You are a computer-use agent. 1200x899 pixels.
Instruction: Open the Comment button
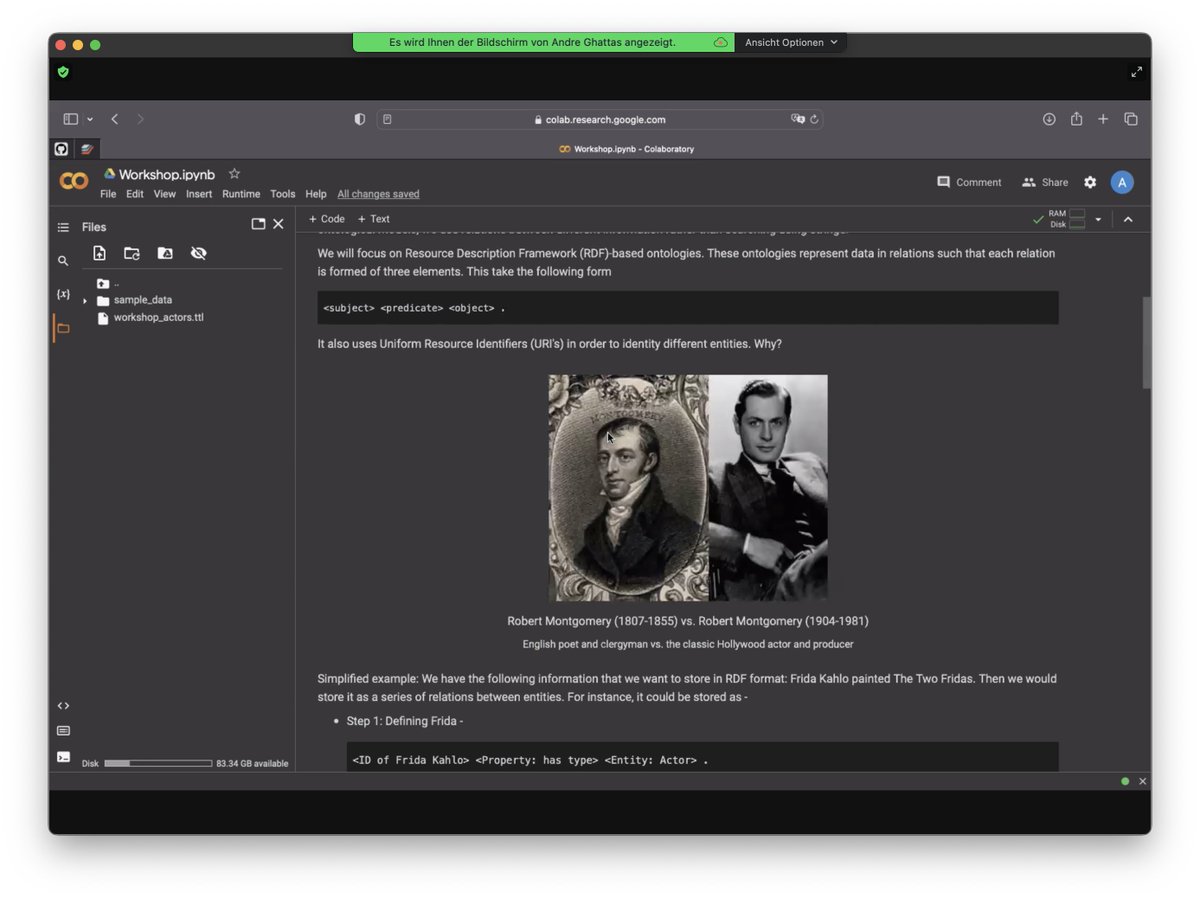tap(969, 182)
